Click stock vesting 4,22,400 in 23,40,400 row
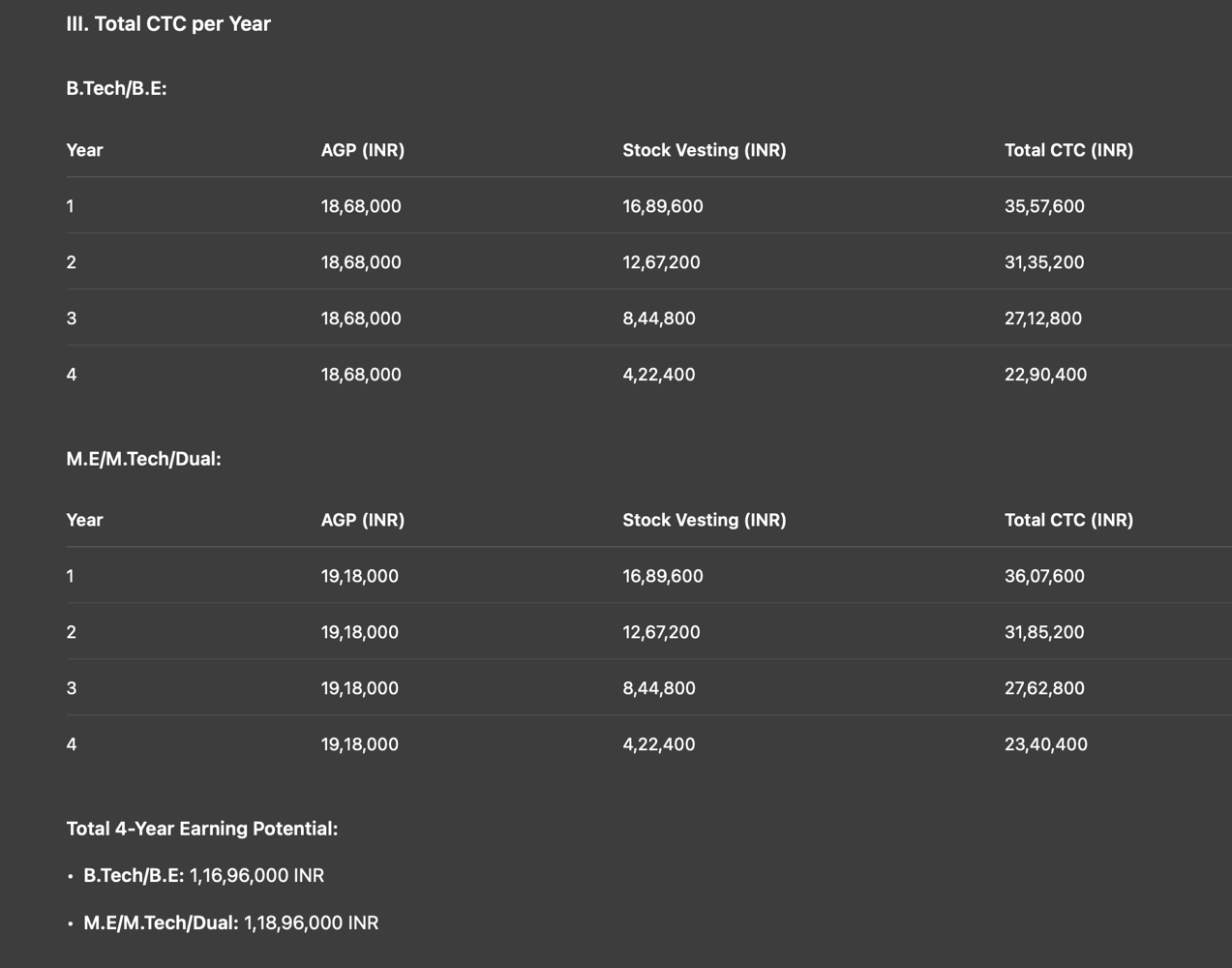 click(x=659, y=744)
